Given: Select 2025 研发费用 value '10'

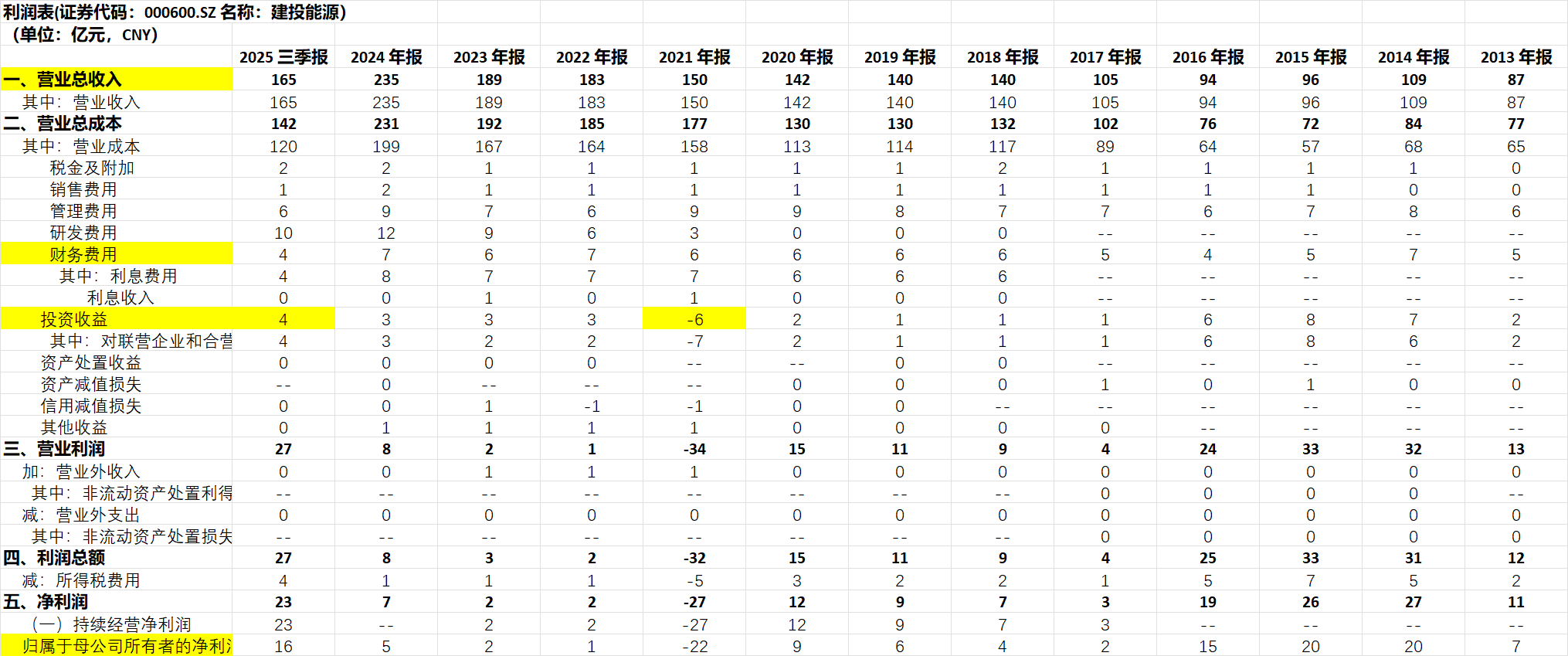Looking at the screenshot, I should click(x=283, y=233).
